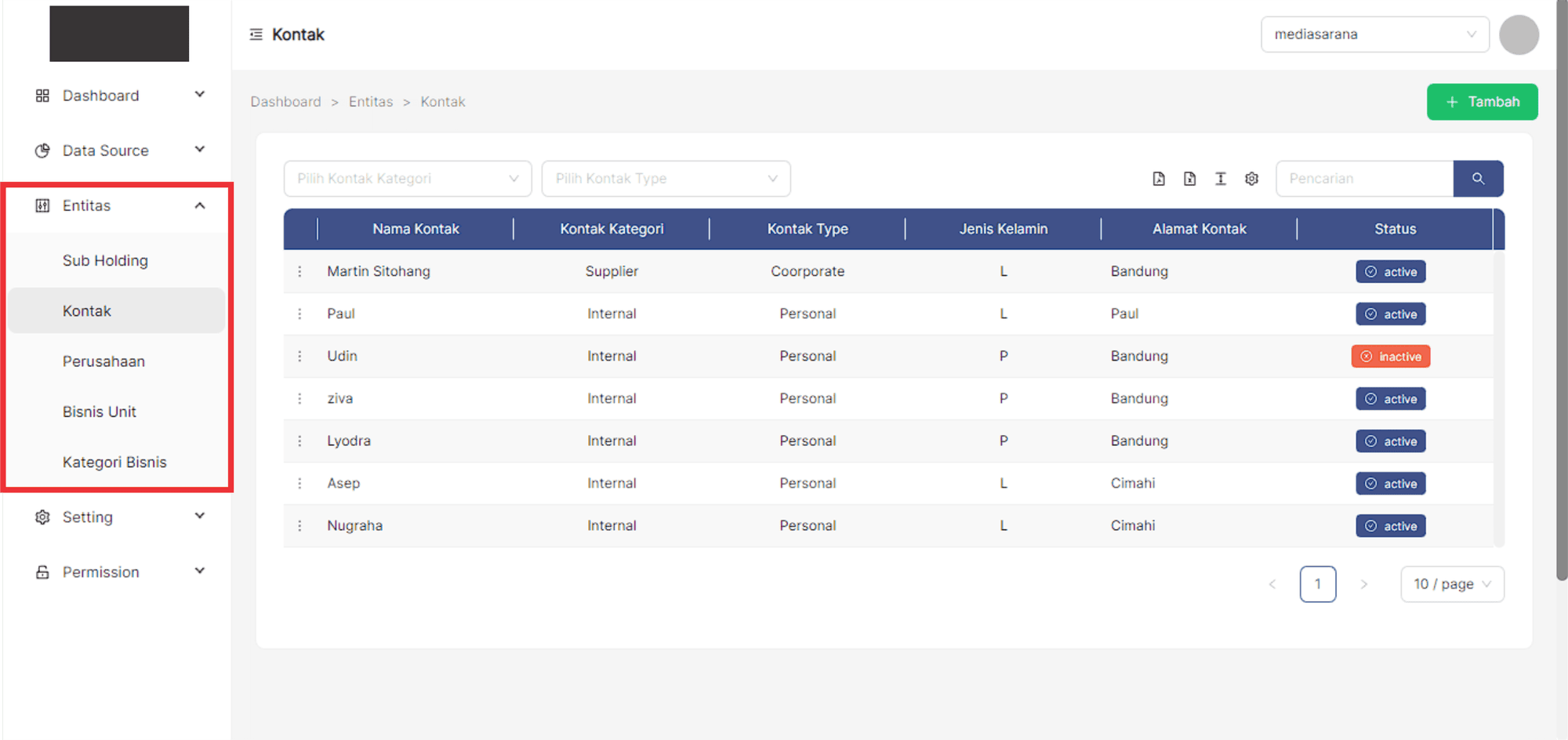This screenshot has height=740, width=1568.
Task: Click the blue search magnifier button
Action: coord(1478,179)
